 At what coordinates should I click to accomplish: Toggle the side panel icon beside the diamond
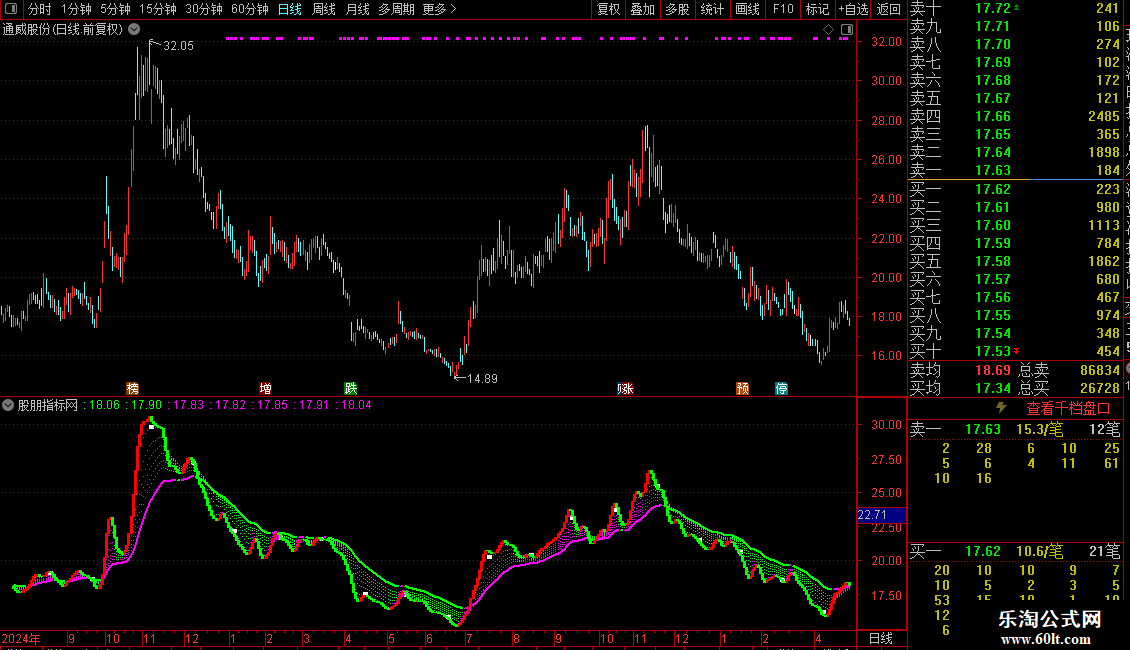847,30
